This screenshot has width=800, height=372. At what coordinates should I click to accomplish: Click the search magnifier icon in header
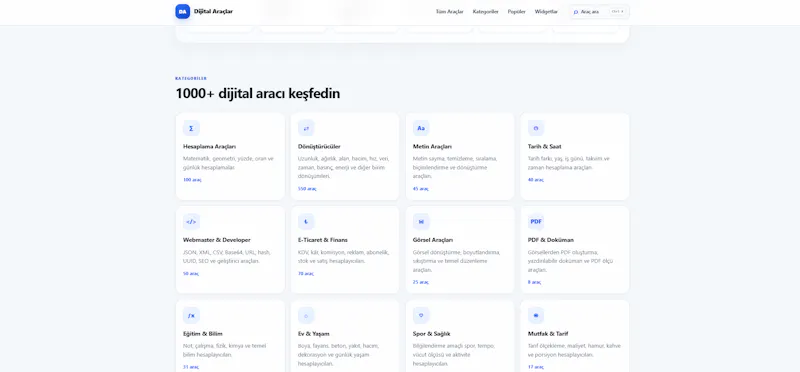pos(576,12)
